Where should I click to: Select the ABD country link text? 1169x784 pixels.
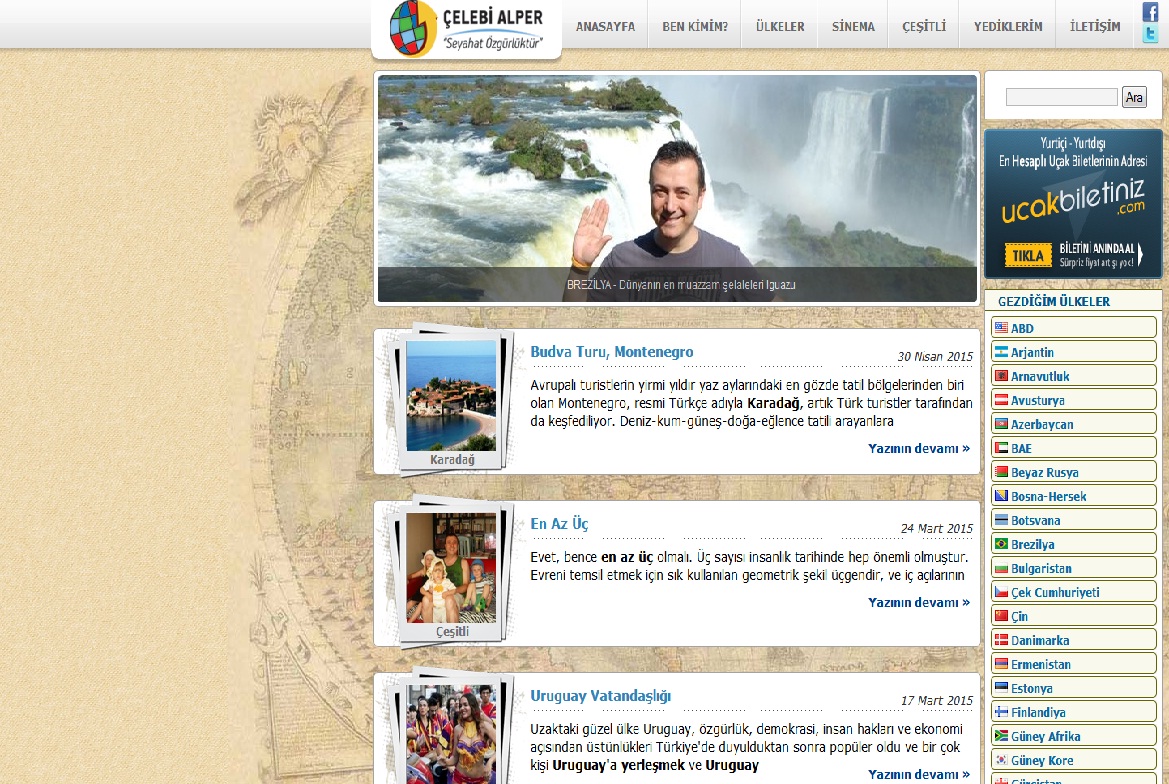pyautogui.click(x=1022, y=328)
